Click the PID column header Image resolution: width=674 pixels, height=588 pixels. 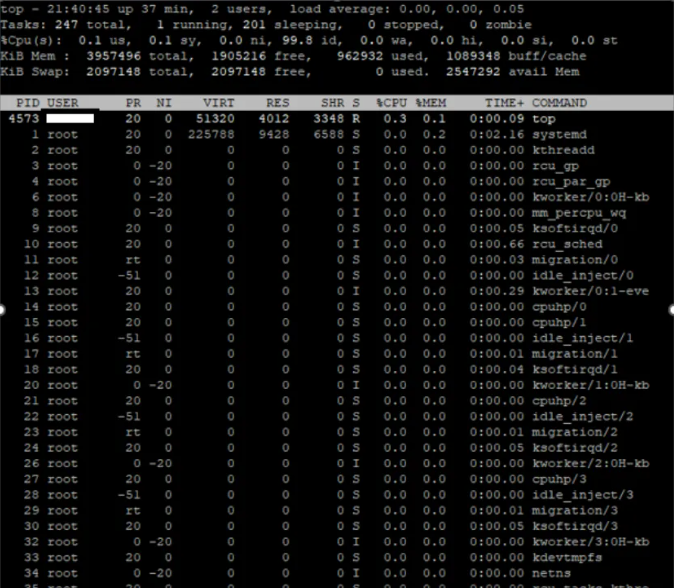coord(28,103)
